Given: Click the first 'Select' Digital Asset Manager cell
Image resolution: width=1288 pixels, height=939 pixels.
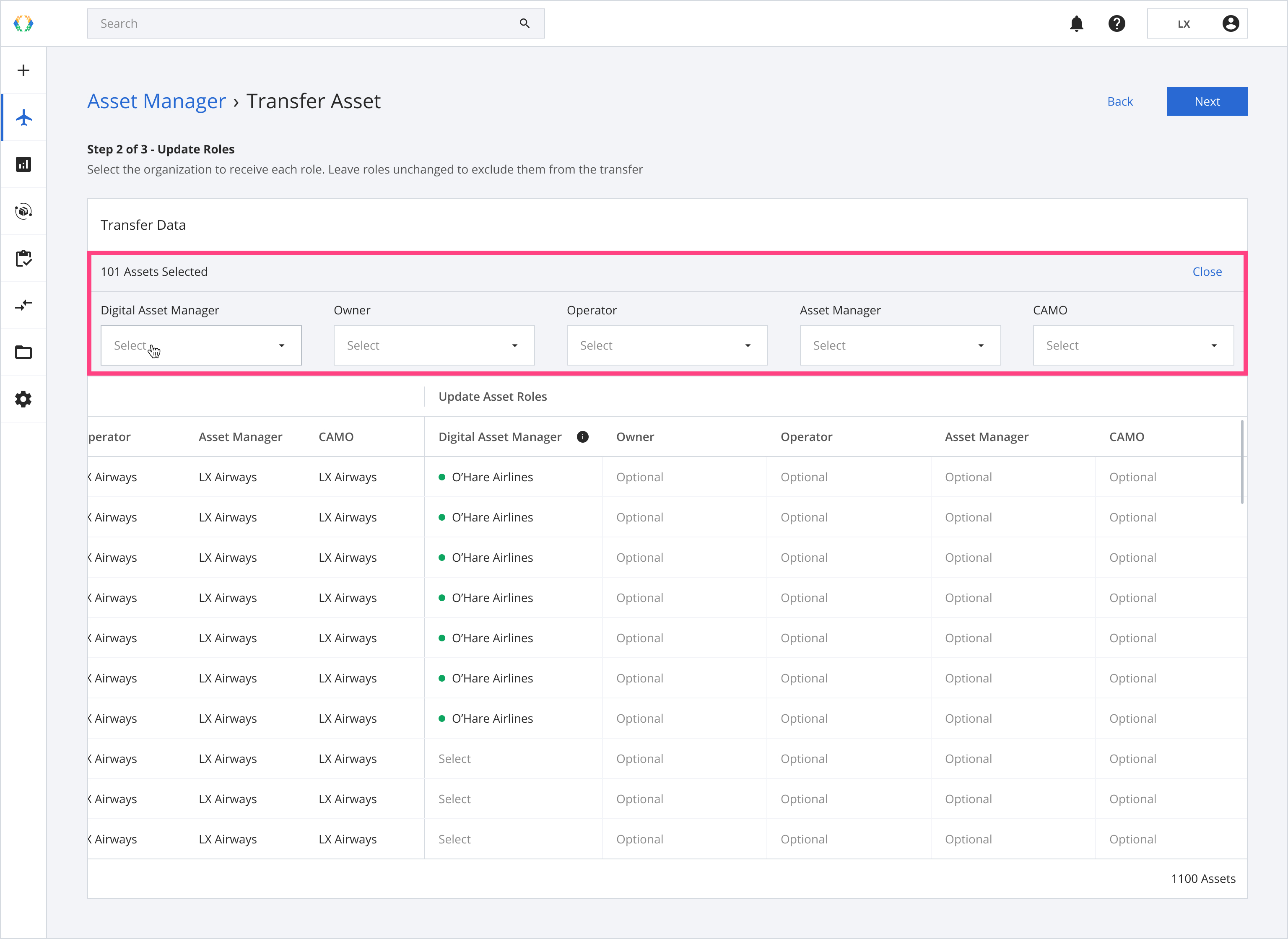Looking at the screenshot, I should (513, 759).
